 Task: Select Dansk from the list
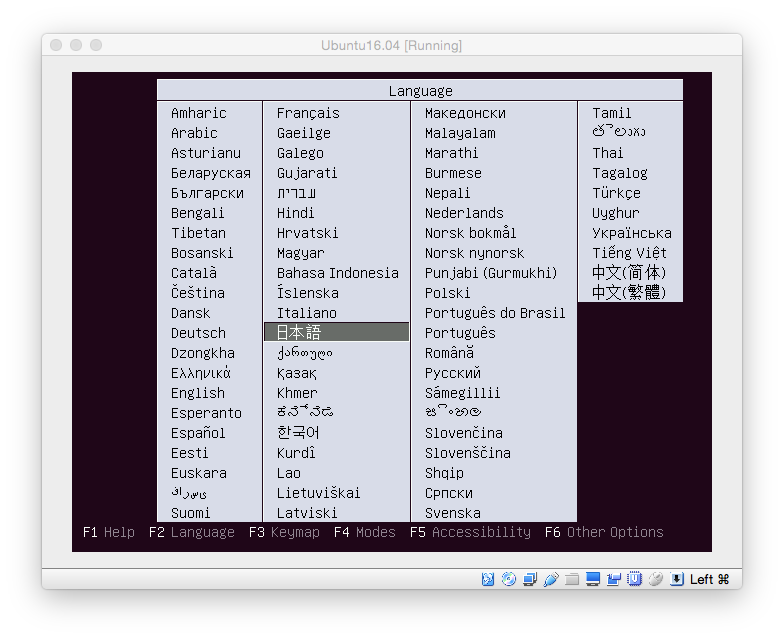pyautogui.click(x=190, y=313)
